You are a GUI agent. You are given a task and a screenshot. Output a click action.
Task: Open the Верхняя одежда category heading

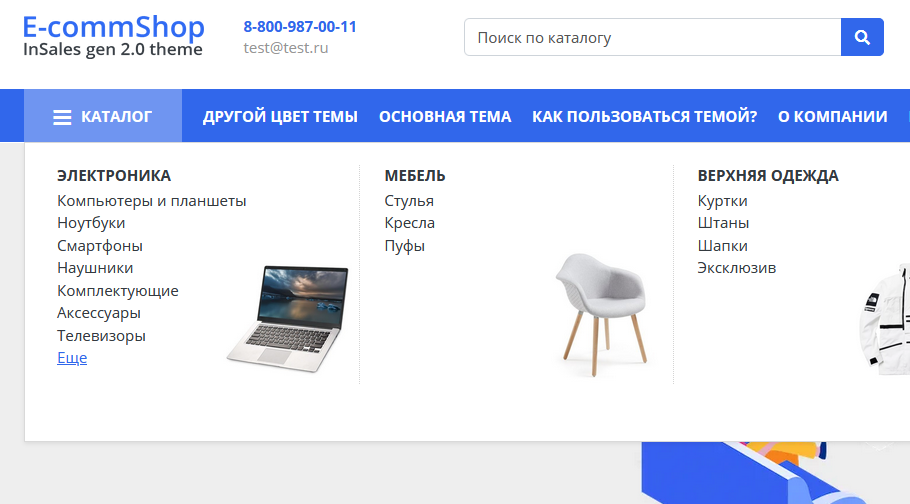pos(768,175)
